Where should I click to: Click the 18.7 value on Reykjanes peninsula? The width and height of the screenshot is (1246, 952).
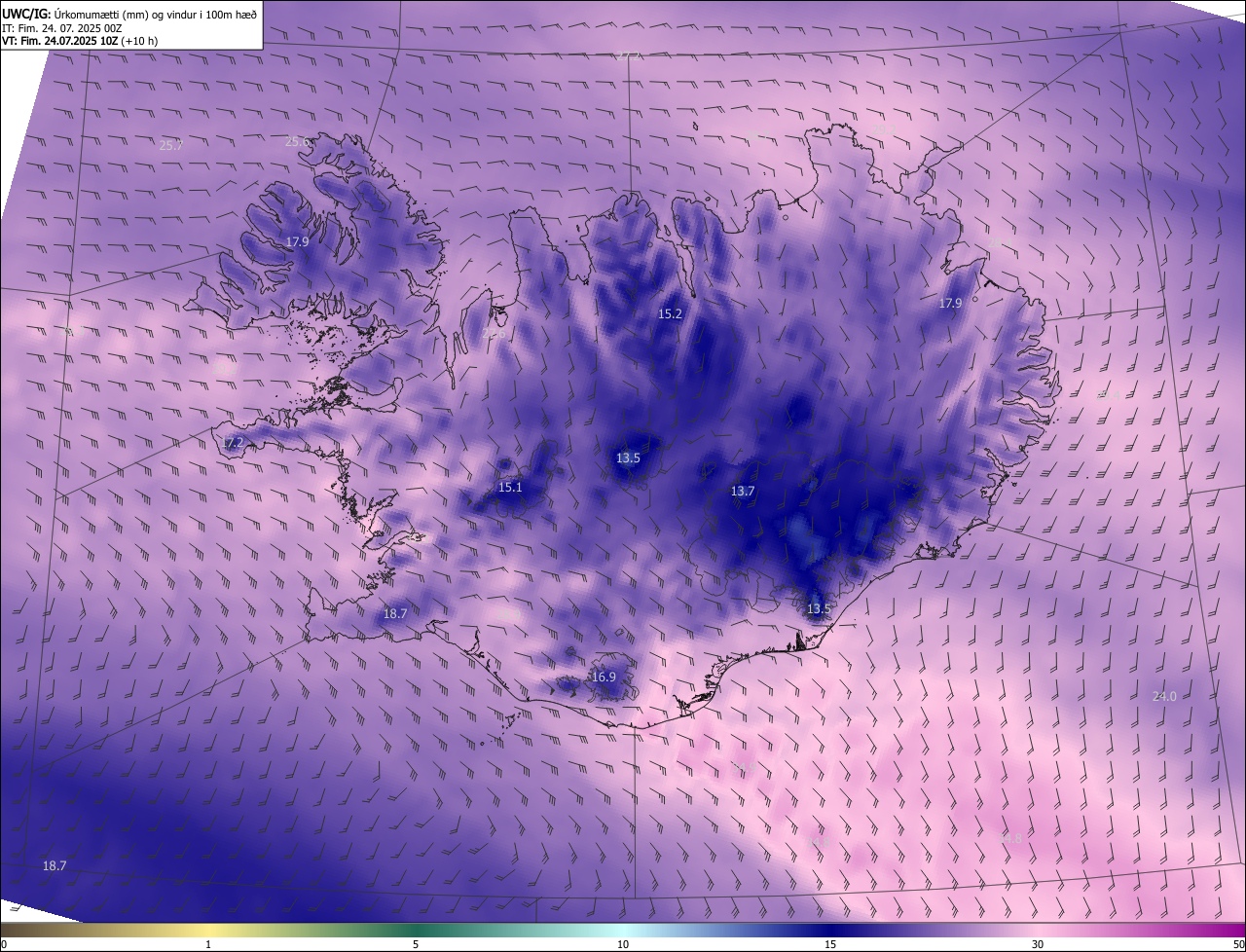pyautogui.click(x=394, y=613)
